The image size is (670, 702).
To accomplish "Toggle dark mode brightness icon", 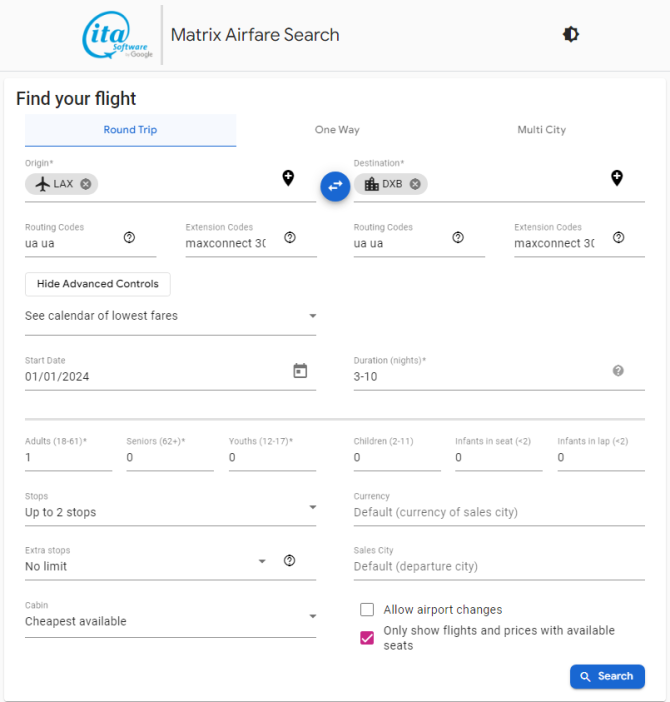I will tap(570, 34).
